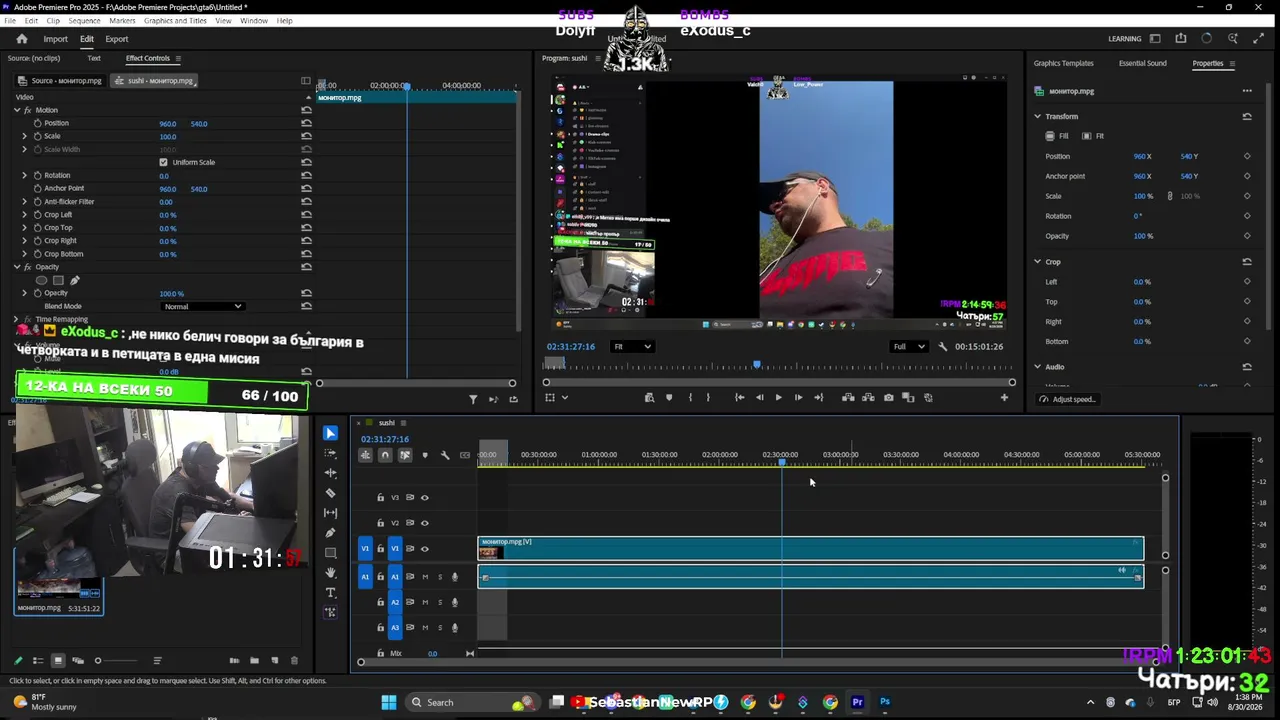
Task: Toggle Uniform Scale checkbox
Action: (x=163, y=162)
